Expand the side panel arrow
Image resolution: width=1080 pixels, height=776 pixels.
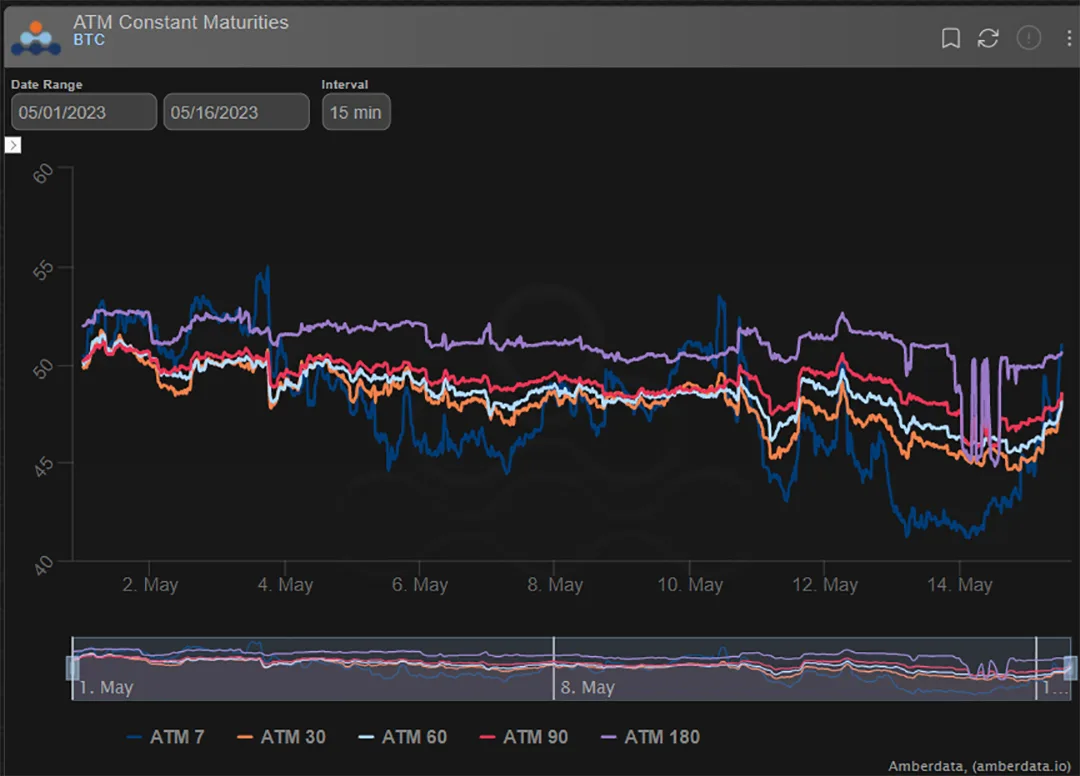click(13, 145)
